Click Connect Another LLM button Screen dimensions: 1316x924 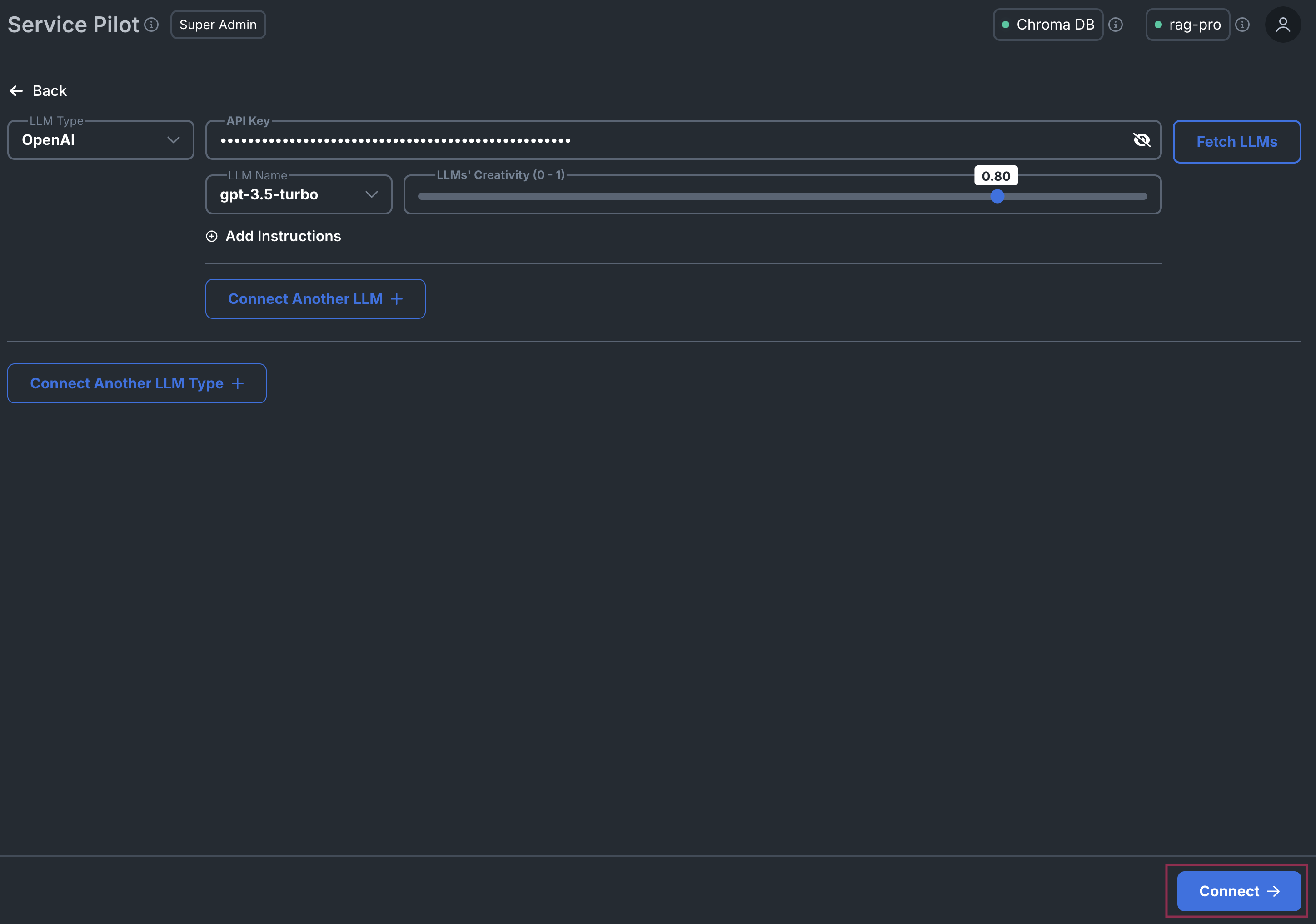(315, 299)
